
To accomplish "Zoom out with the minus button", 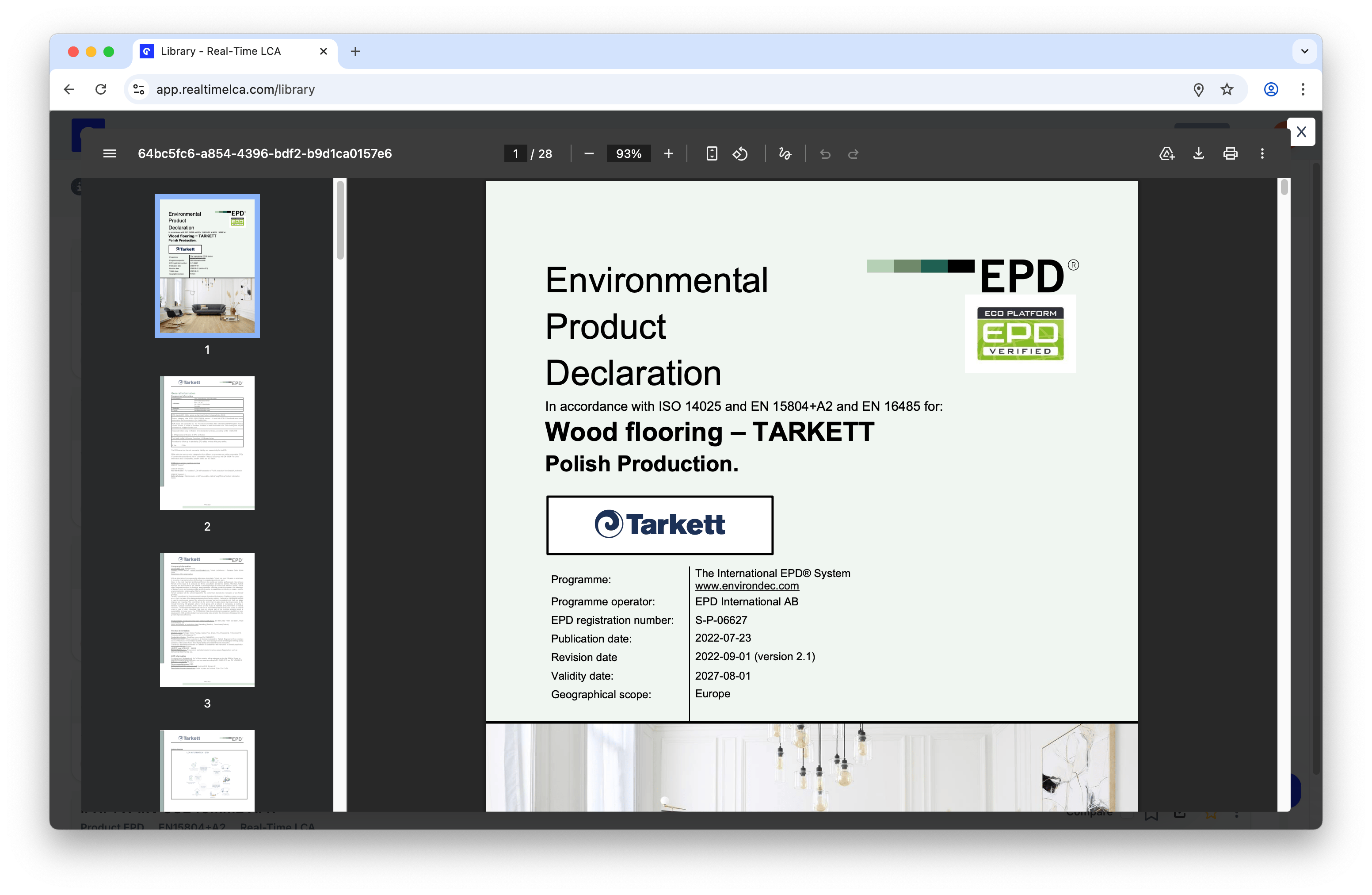I will coord(589,153).
